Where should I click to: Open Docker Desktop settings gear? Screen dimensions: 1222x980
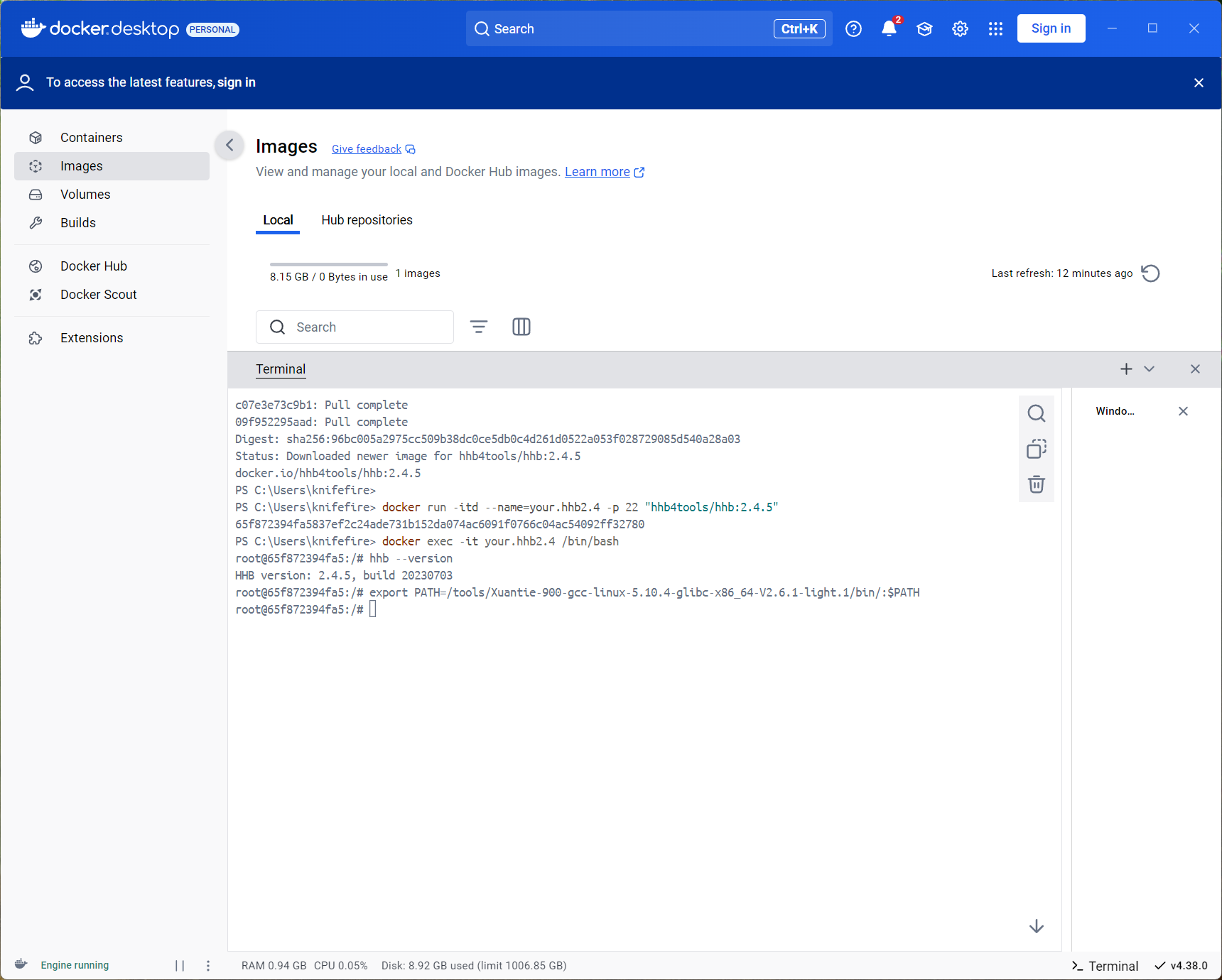pyautogui.click(x=960, y=29)
